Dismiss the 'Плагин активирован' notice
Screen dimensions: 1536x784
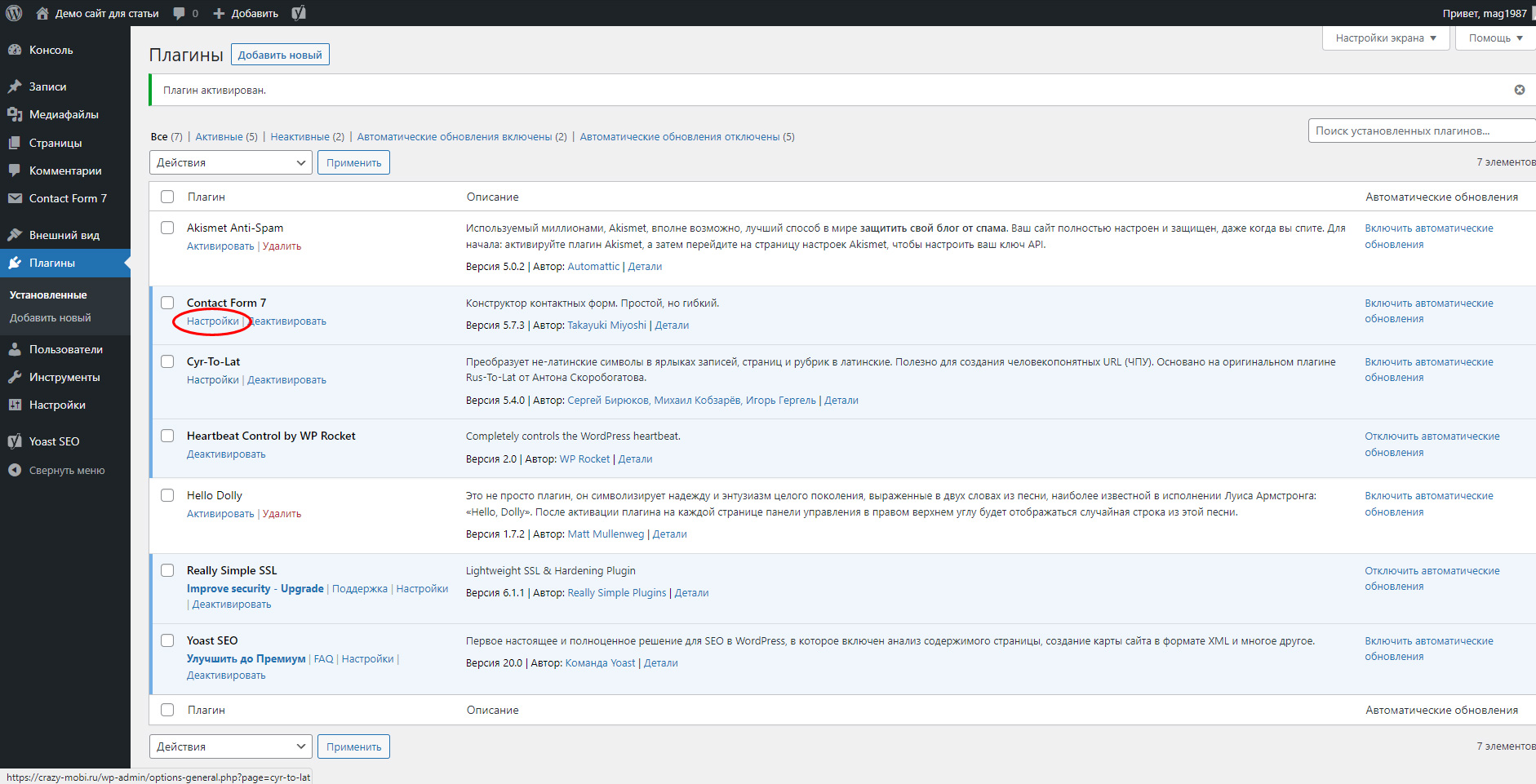pyautogui.click(x=1519, y=90)
